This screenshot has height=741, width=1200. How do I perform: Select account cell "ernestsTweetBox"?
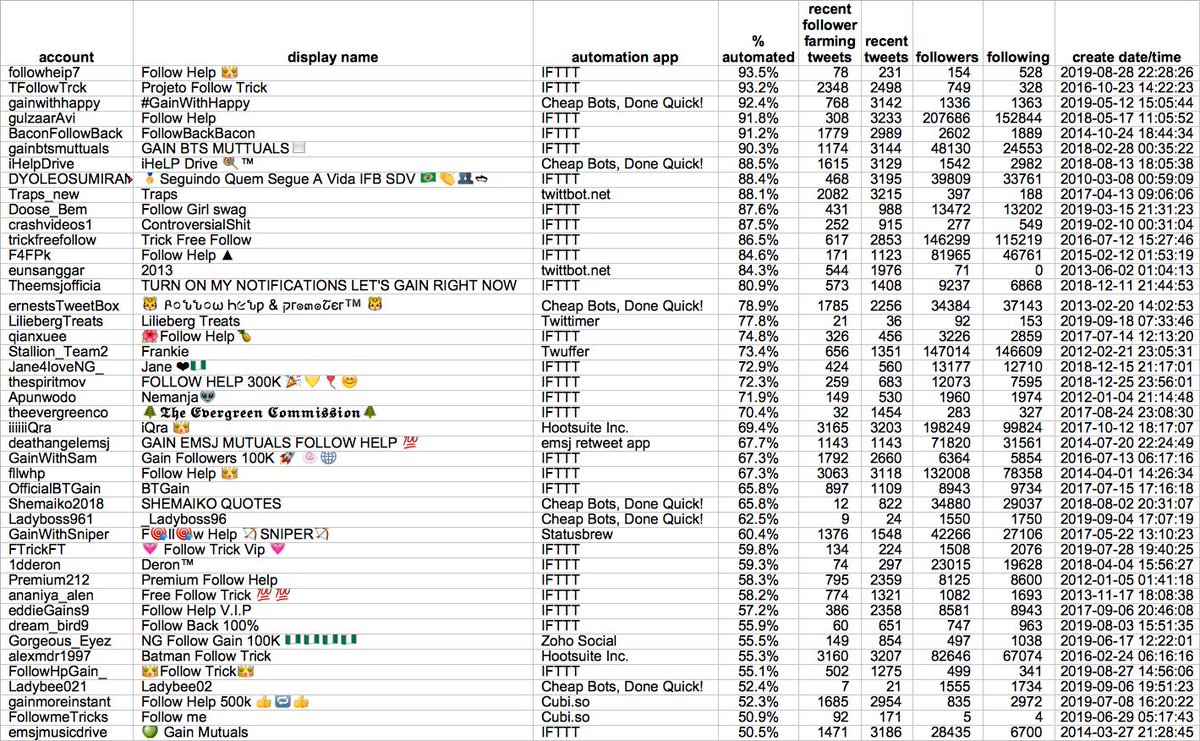pyautogui.click(x=63, y=305)
